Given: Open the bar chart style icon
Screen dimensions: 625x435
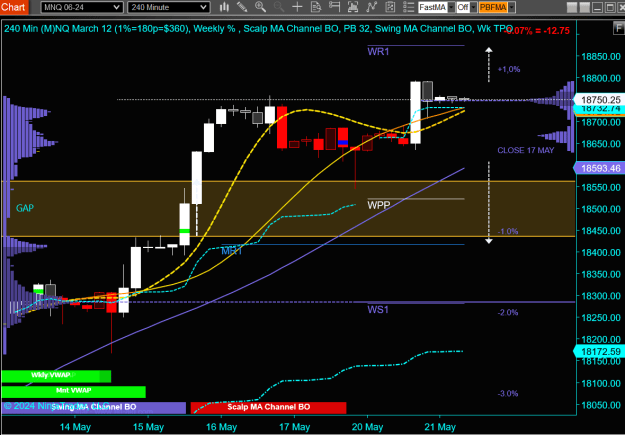Looking at the screenshot, I should [x=224, y=7].
